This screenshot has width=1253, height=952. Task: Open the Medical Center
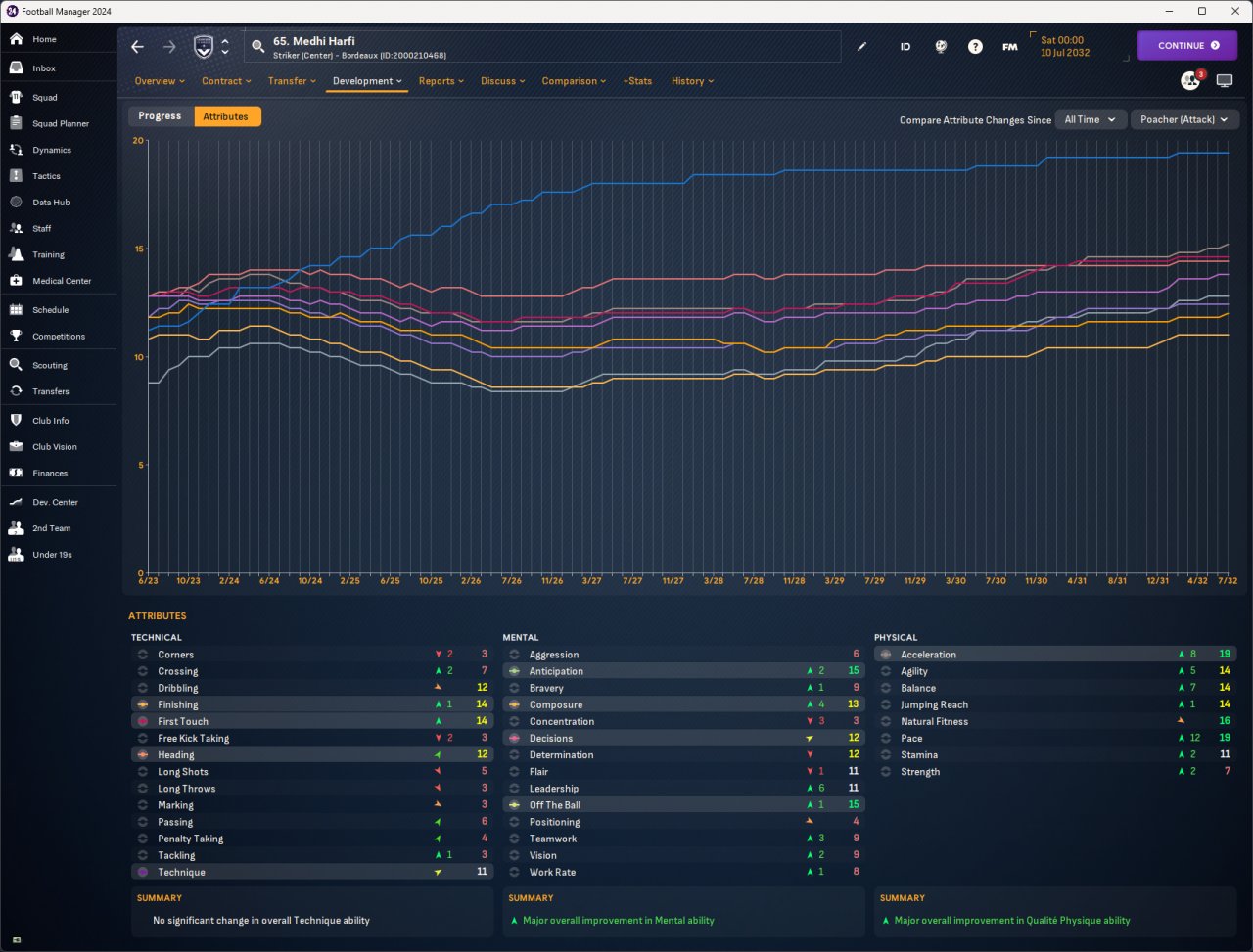[61, 281]
